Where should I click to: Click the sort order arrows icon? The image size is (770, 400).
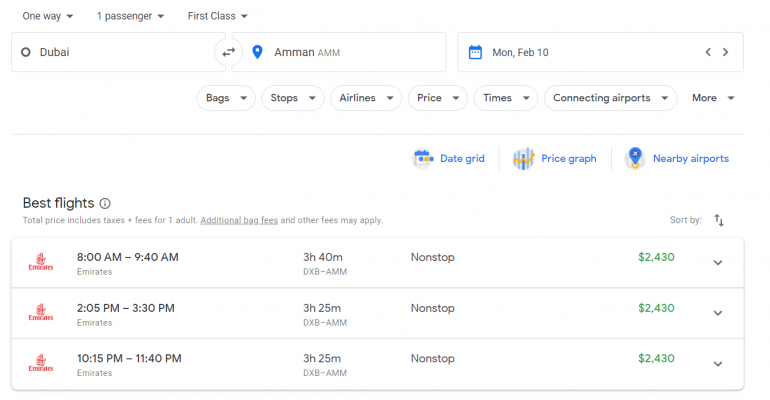click(719, 220)
